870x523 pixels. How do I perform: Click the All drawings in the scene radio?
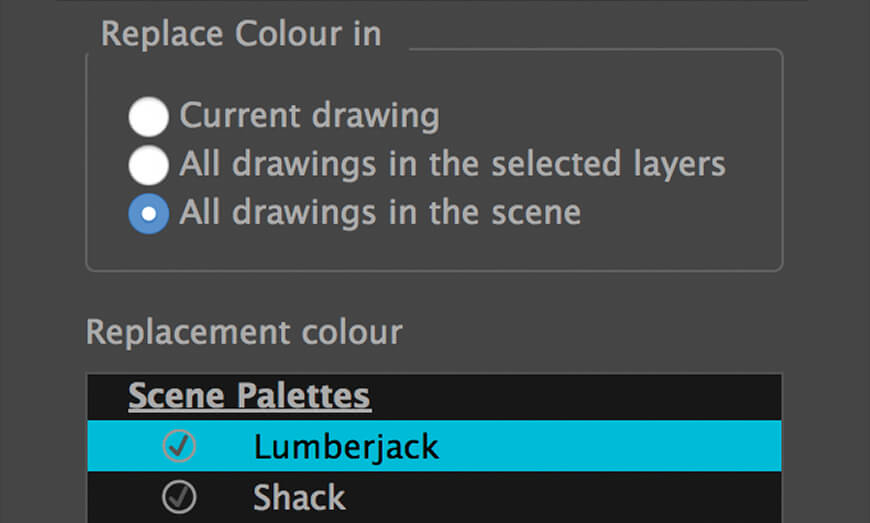coord(149,214)
